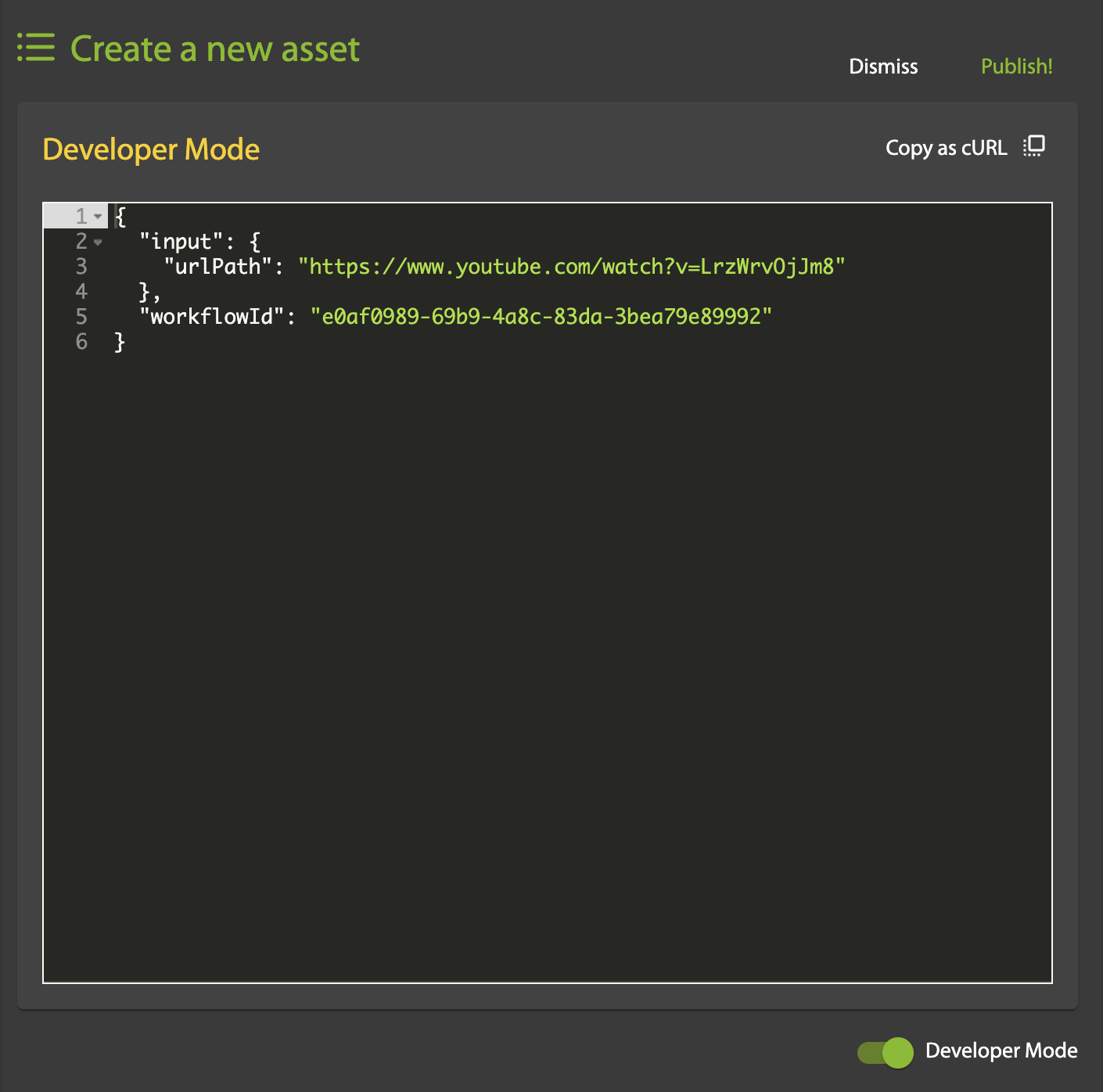
Task: Collapse the code block at line 1 fold arrow
Action: (x=98, y=216)
